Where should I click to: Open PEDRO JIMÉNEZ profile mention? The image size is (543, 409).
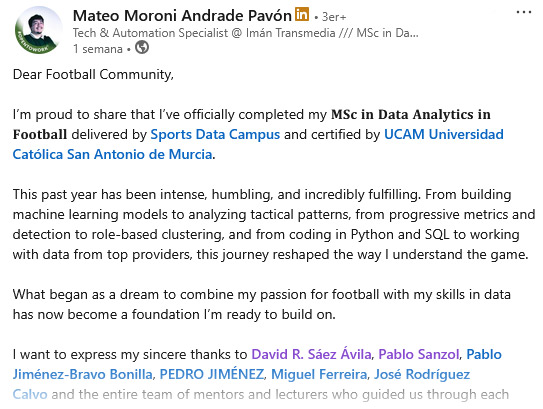[x=211, y=374]
